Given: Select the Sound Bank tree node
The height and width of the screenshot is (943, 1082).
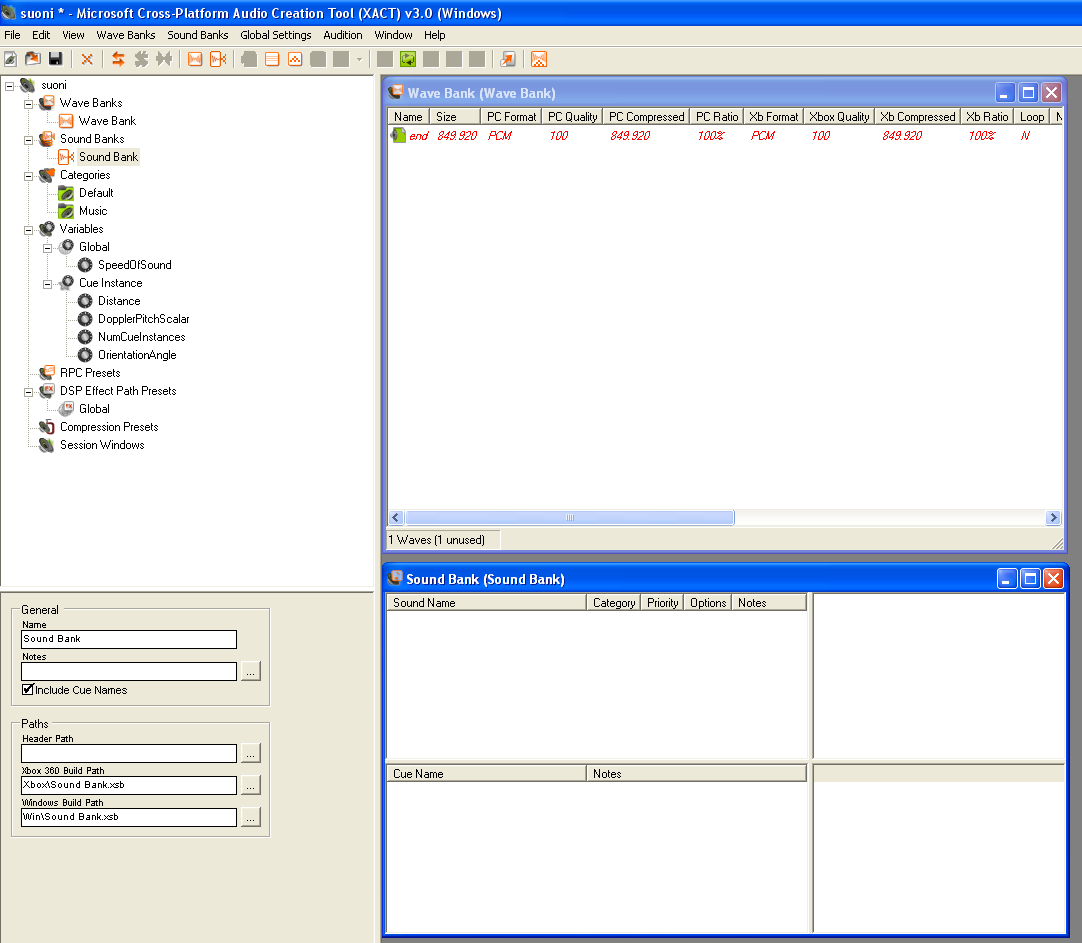Looking at the screenshot, I should coord(108,157).
